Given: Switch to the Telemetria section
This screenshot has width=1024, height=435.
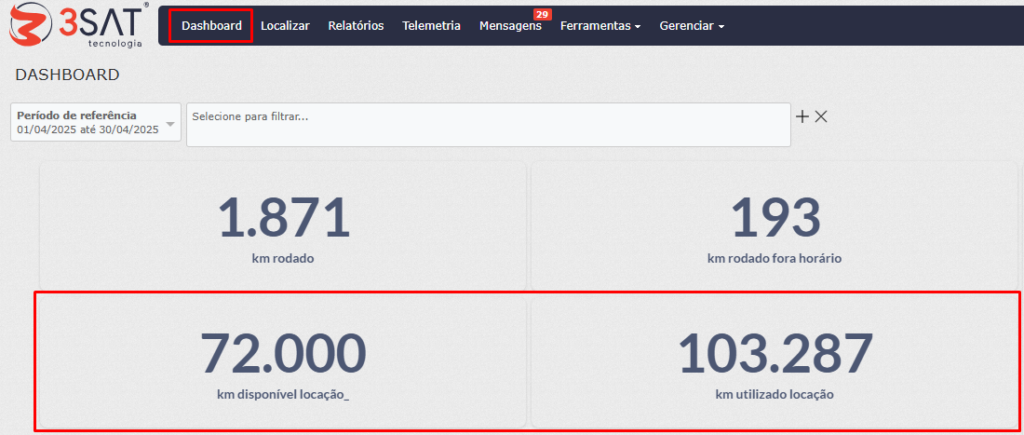Looking at the screenshot, I should click(x=431, y=26).
